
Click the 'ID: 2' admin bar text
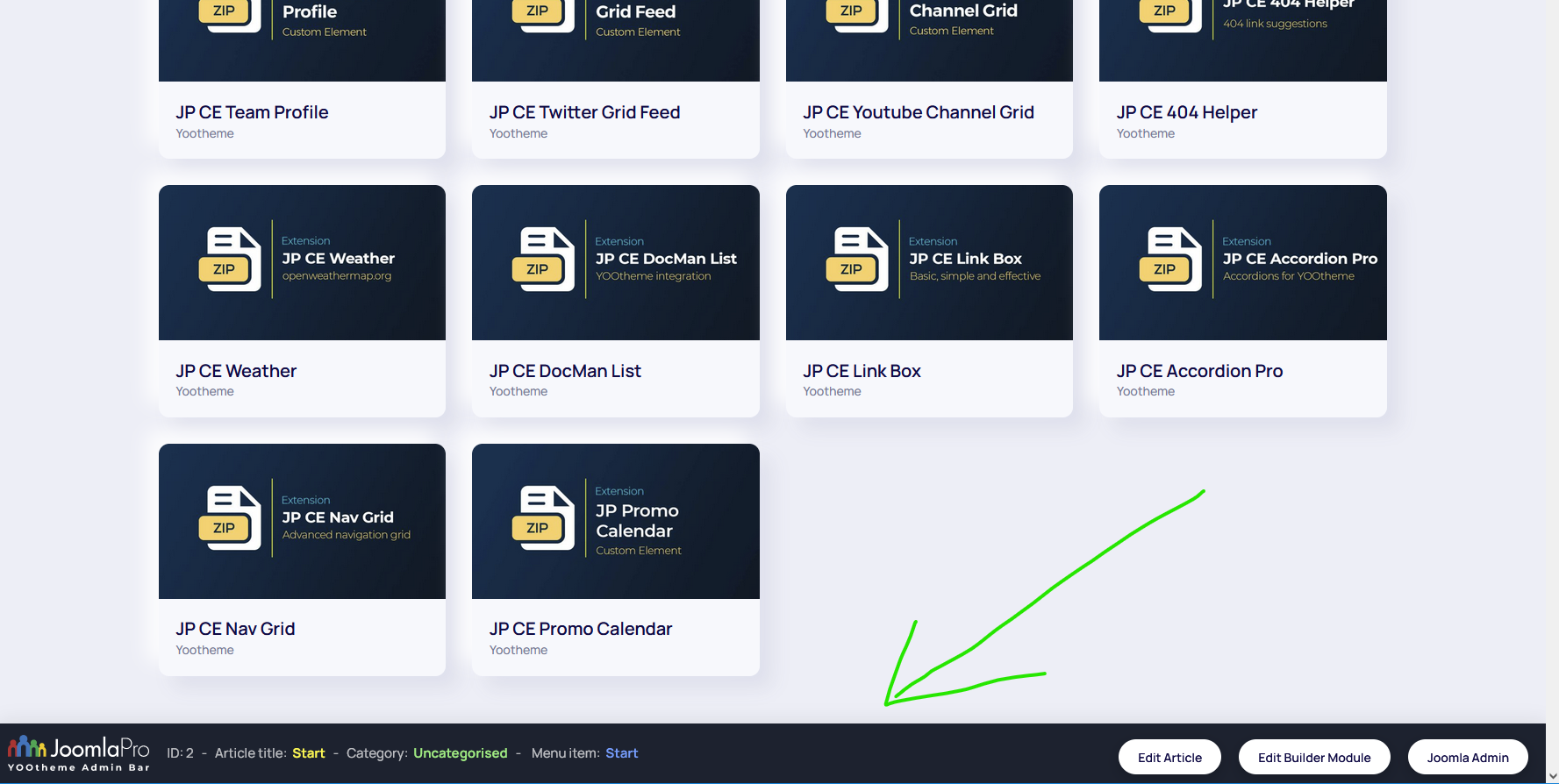(x=180, y=753)
